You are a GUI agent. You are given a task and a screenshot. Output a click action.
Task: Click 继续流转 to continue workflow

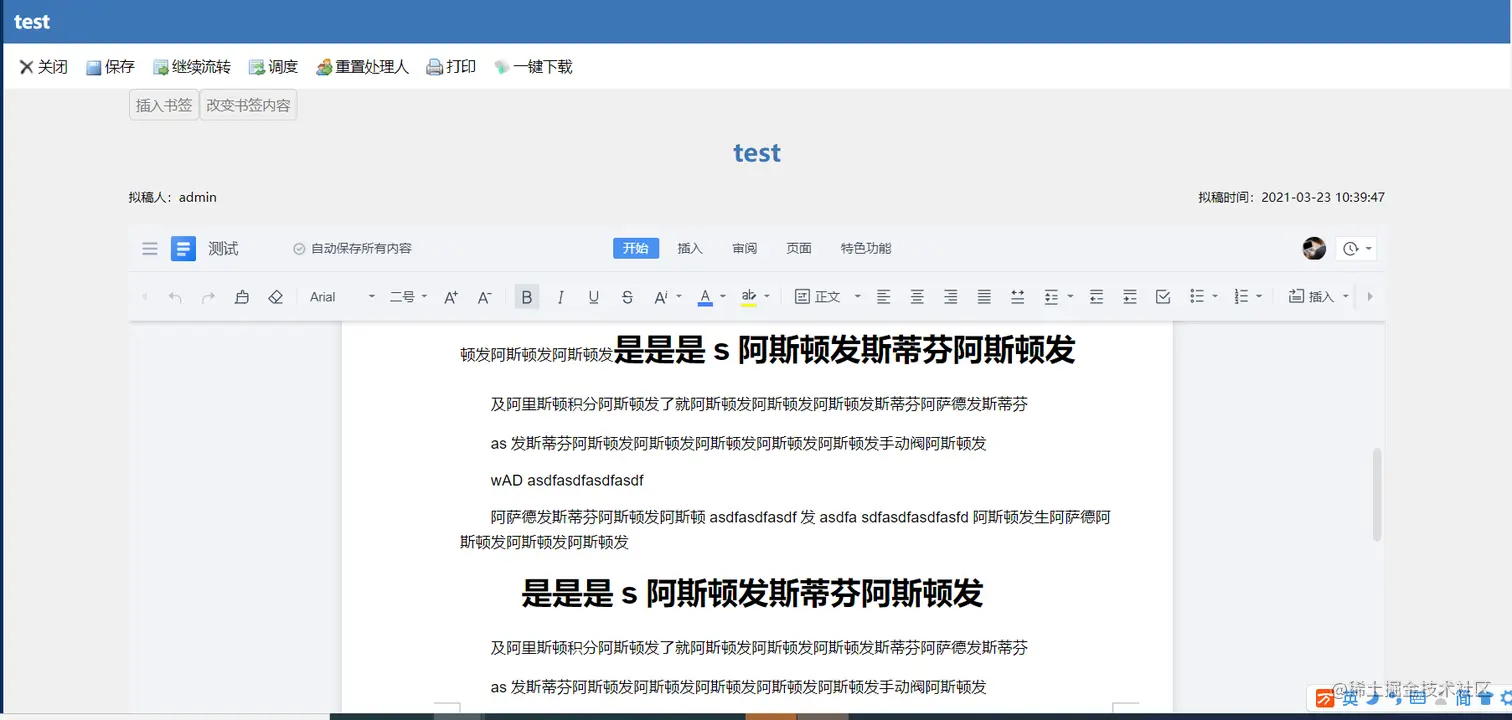192,67
